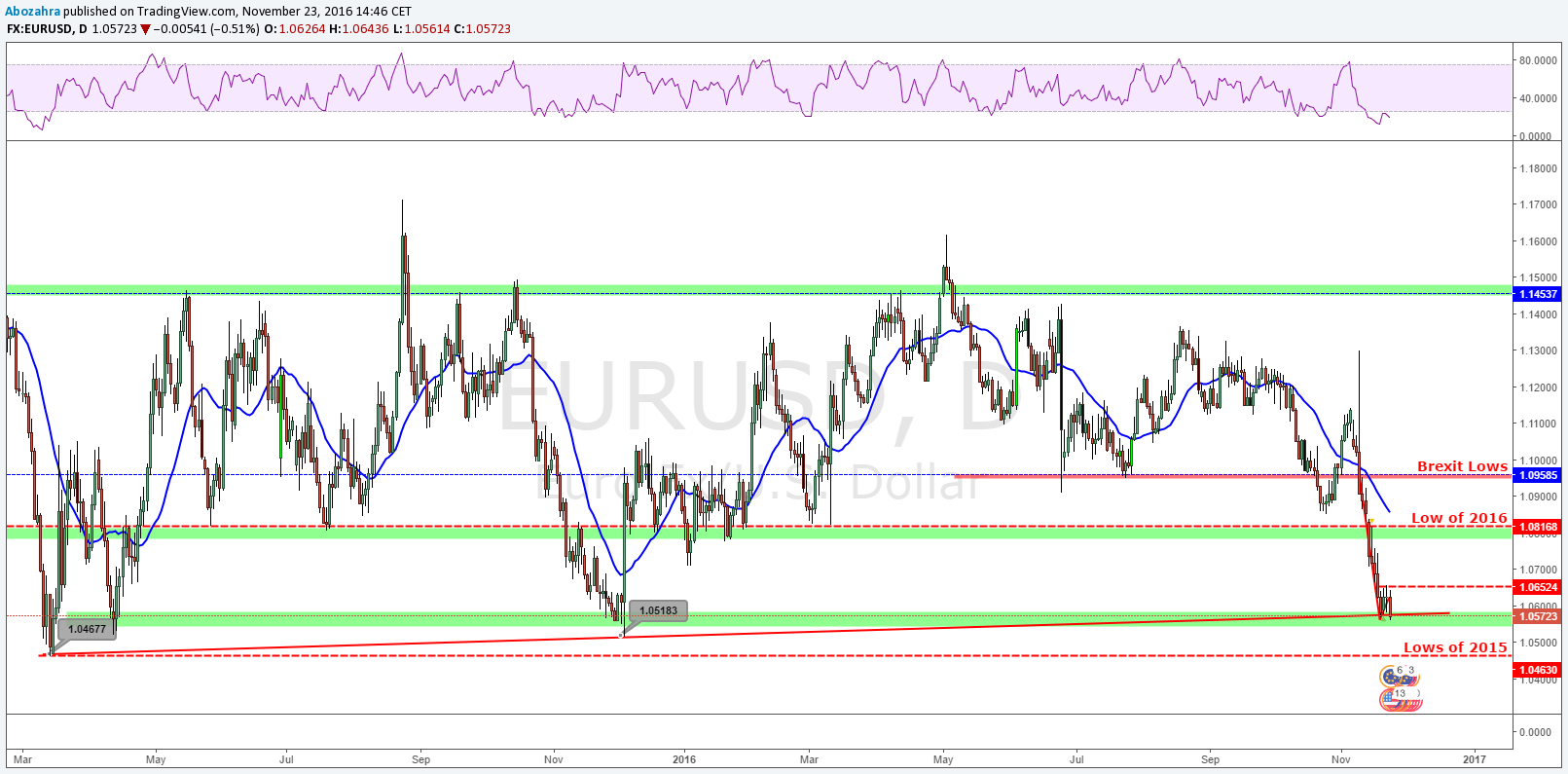1568x774 pixels.
Task: Click the 1.18000 price scale label
Action: [1538, 168]
